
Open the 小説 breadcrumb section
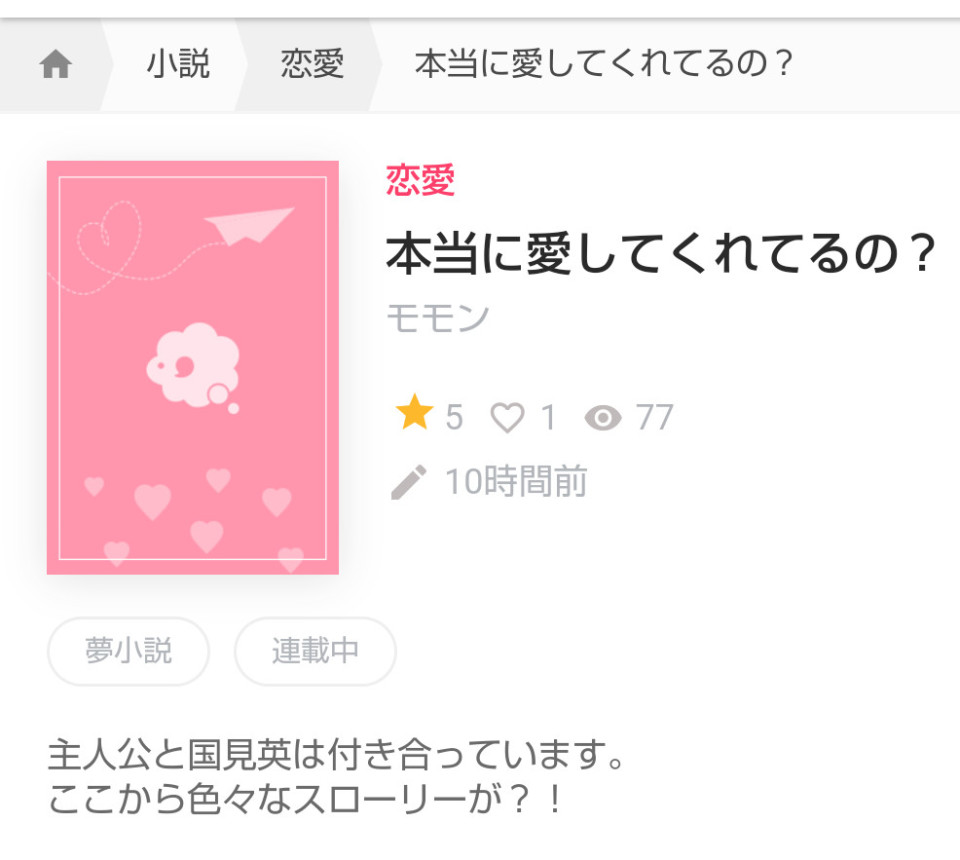(178, 64)
